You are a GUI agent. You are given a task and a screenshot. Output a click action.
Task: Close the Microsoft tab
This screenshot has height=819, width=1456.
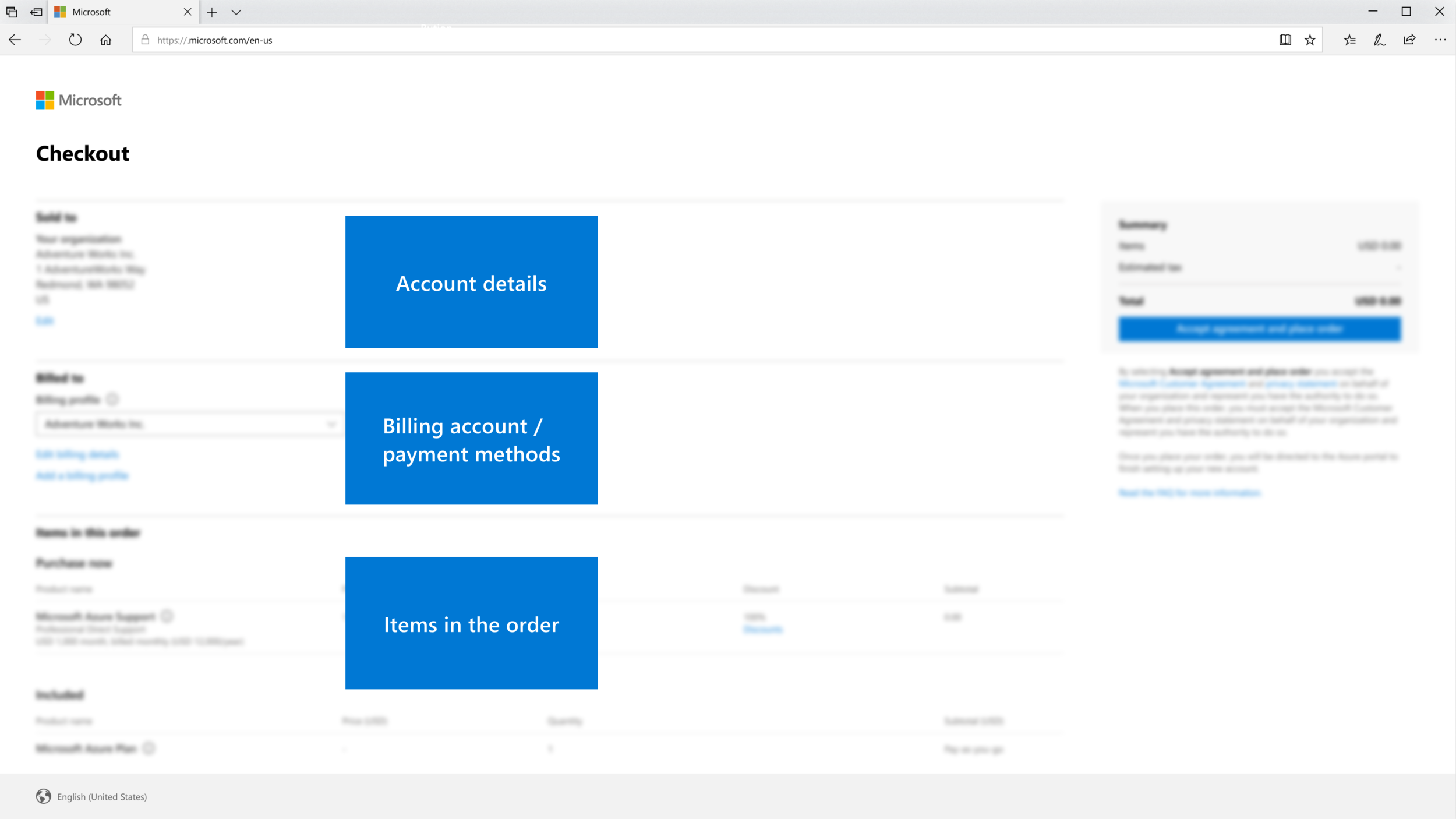coord(188,12)
